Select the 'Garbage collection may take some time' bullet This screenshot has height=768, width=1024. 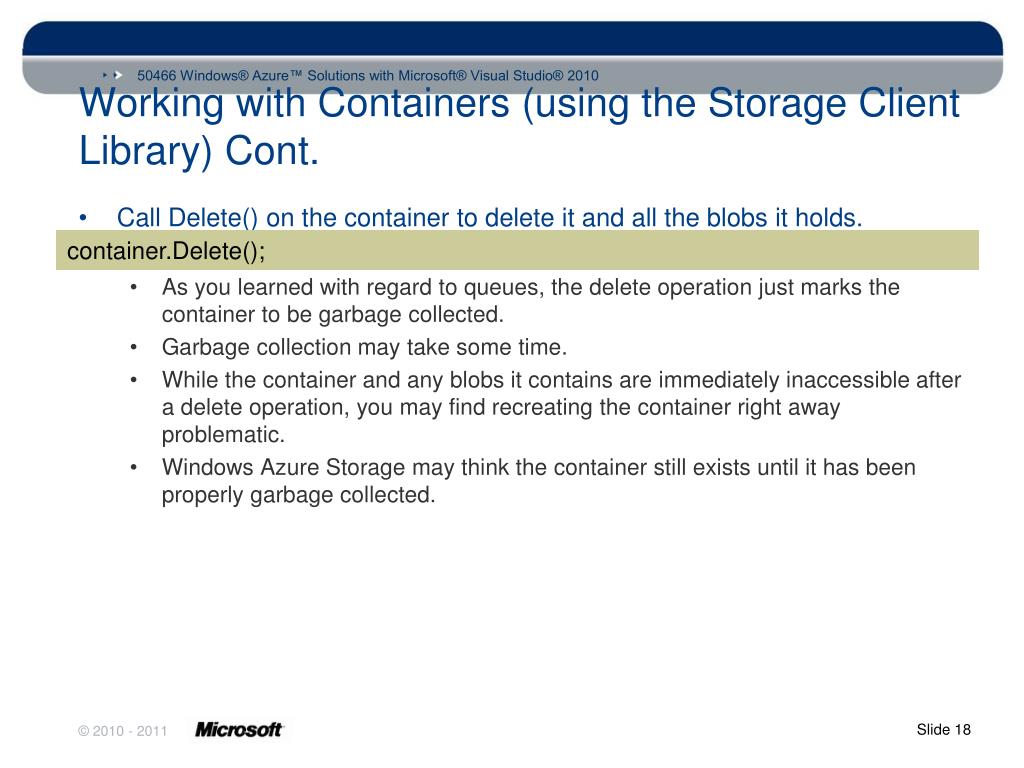tap(364, 347)
